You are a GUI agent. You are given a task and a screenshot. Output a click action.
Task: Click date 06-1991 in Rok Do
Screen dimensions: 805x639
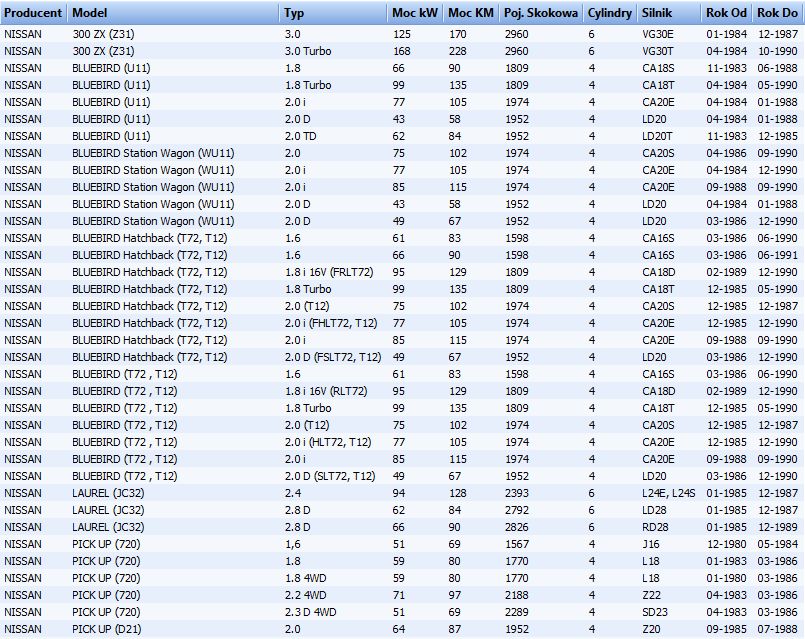click(x=777, y=255)
